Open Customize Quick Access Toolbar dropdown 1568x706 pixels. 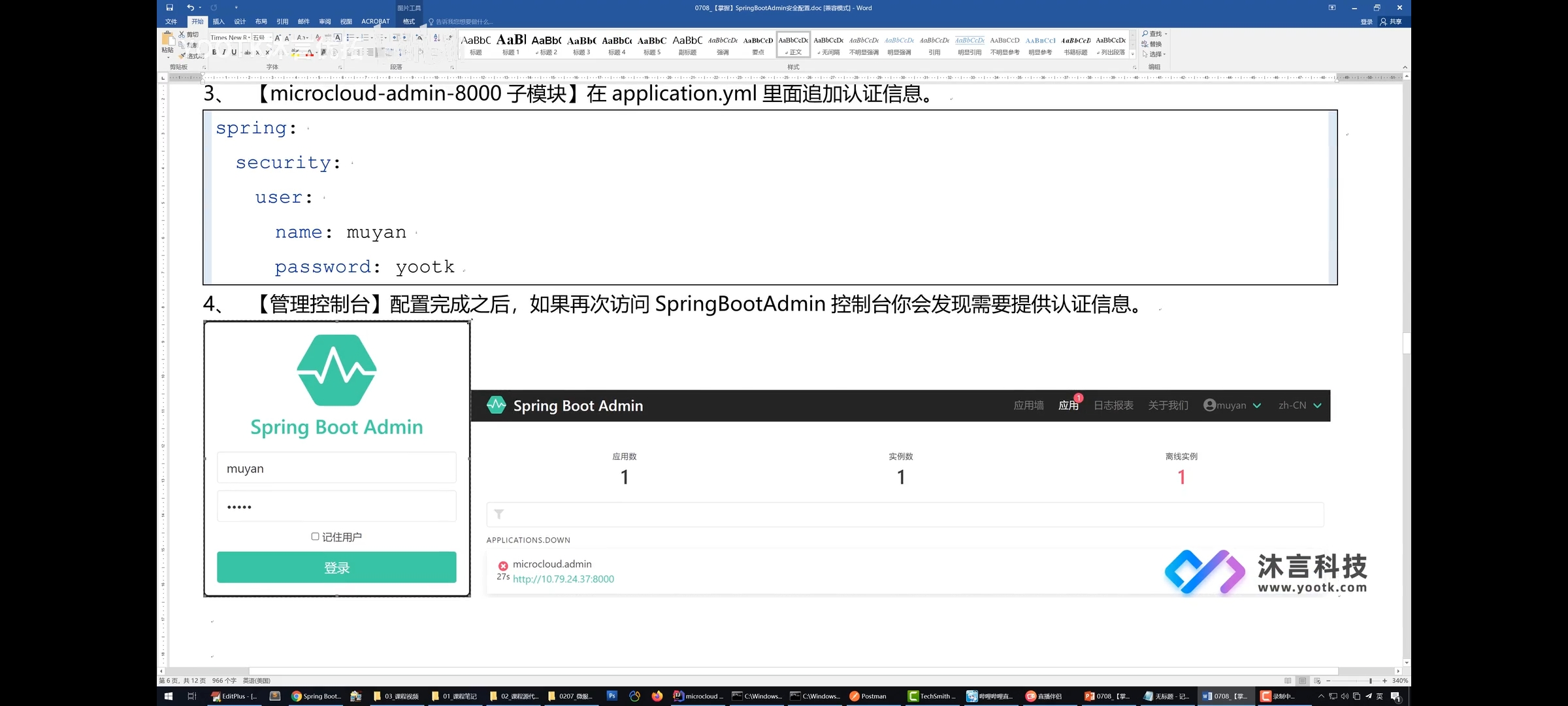[x=236, y=8]
